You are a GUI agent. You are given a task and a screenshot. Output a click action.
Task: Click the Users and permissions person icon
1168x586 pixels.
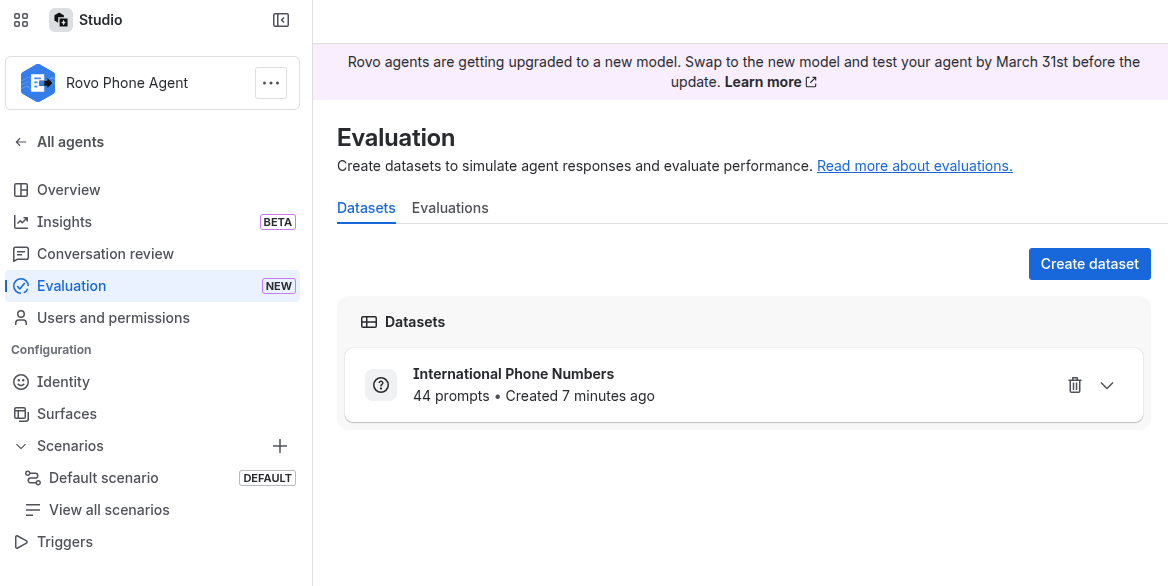point(21,318)
